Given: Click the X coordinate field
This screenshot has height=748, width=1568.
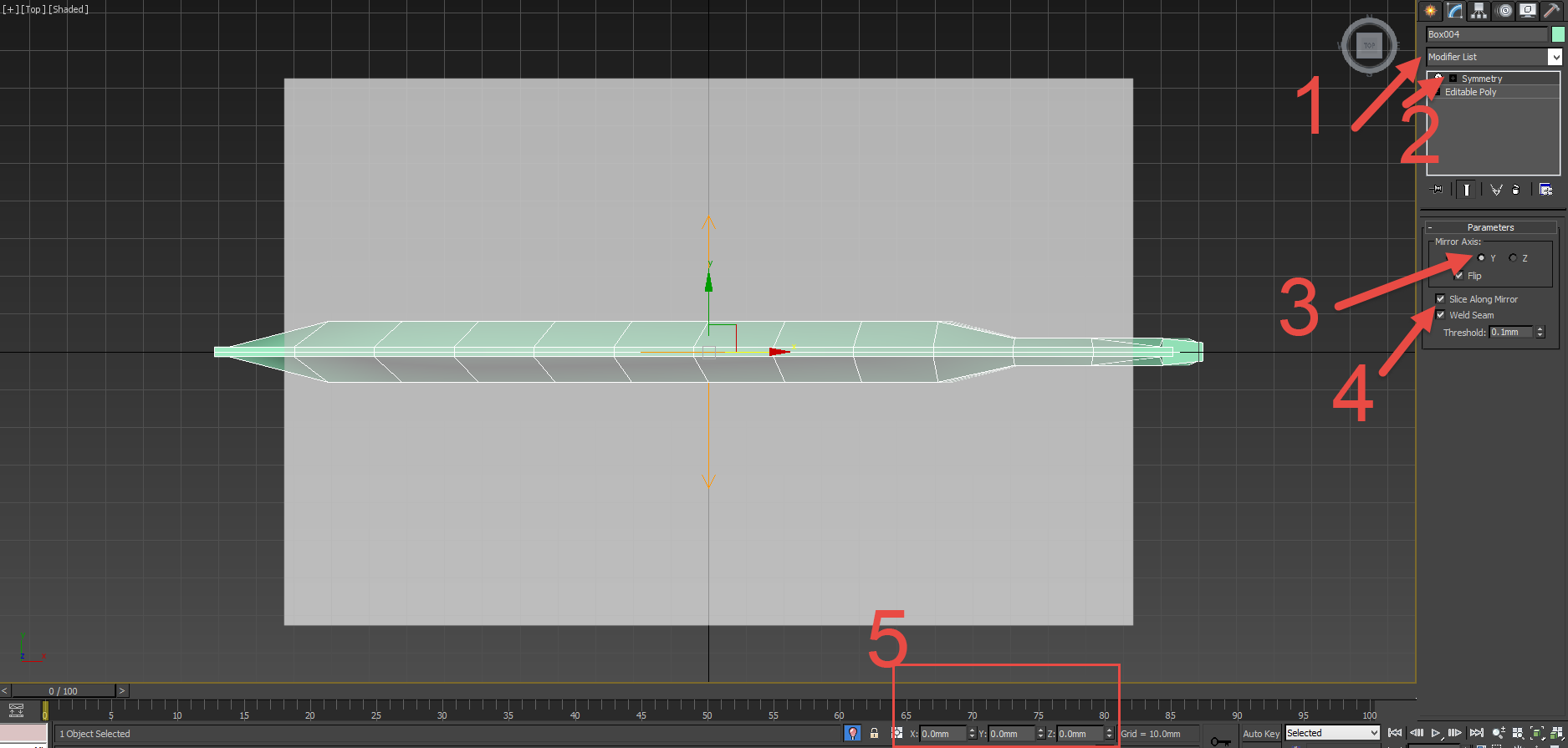Looking at the screenshot, I should (x=942, y=734).
